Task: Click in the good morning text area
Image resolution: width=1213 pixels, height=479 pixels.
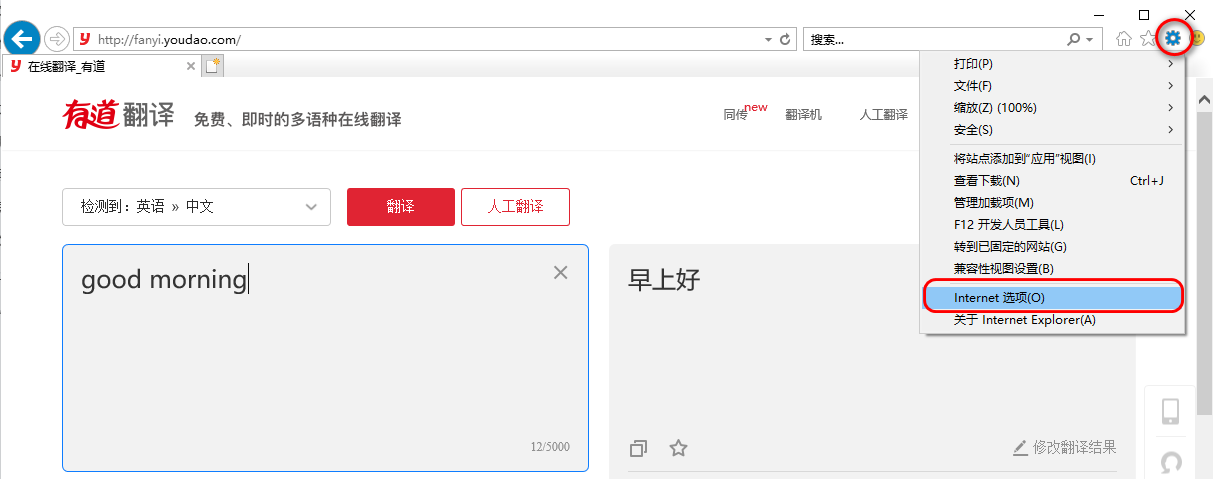Action: click(x=325, y=357)
